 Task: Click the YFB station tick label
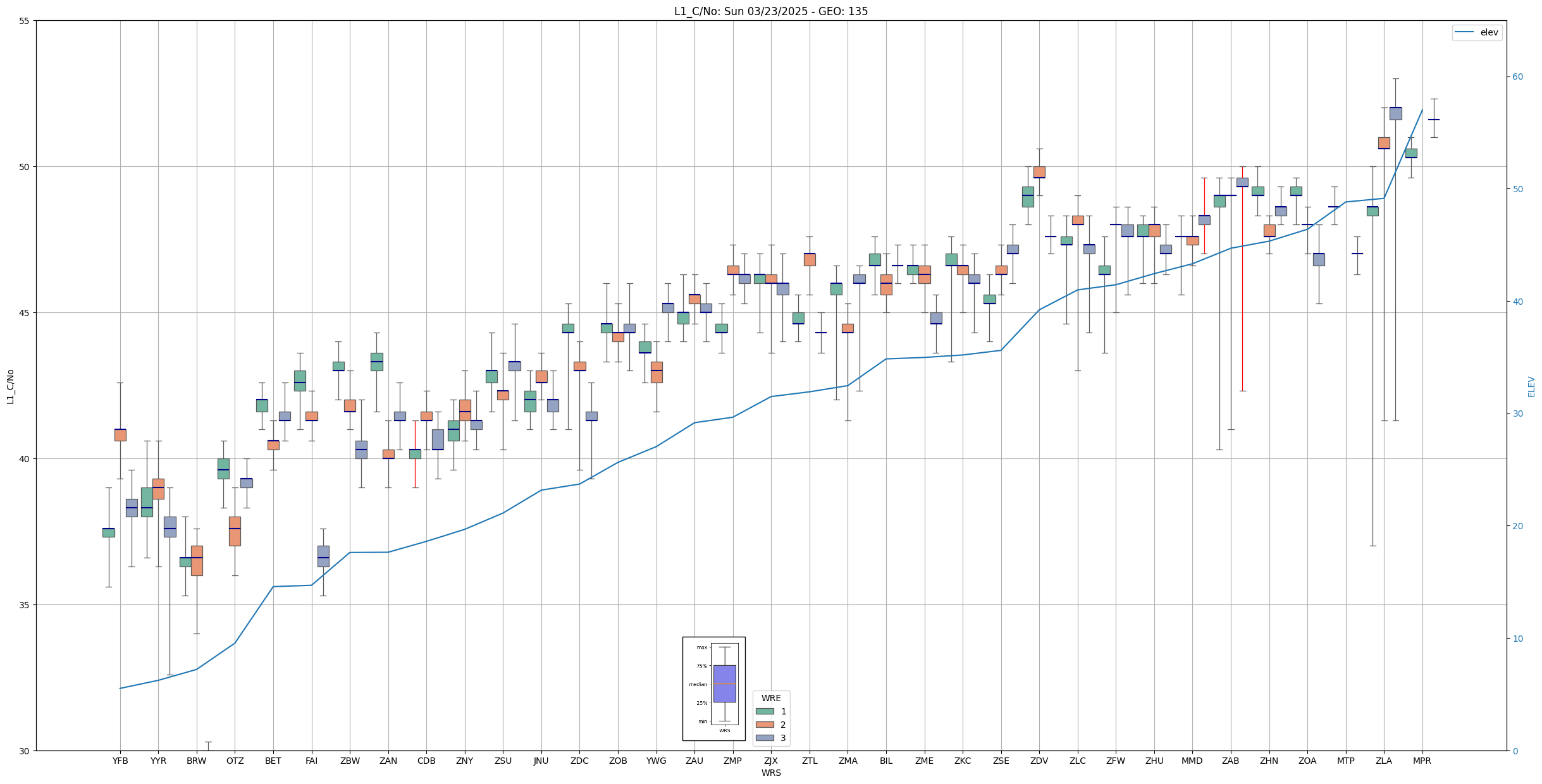coord(120,761)
